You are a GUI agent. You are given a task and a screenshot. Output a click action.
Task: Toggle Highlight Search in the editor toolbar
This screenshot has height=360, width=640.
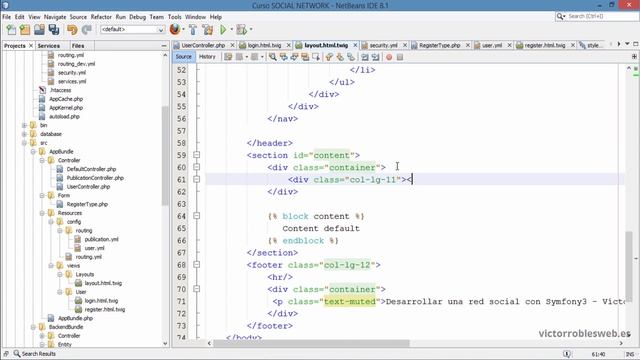[305, 57]
